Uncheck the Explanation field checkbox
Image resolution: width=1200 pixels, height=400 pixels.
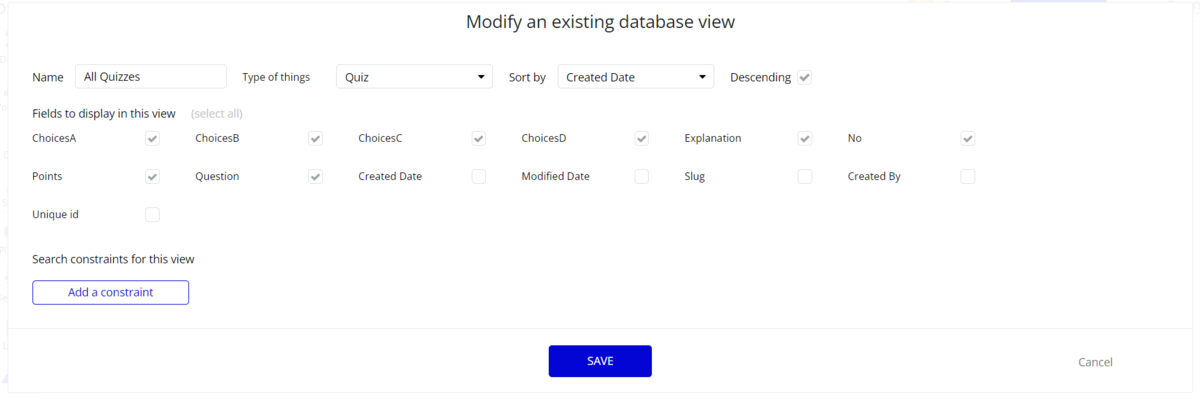pyautogui.click(x=805, y=139)
